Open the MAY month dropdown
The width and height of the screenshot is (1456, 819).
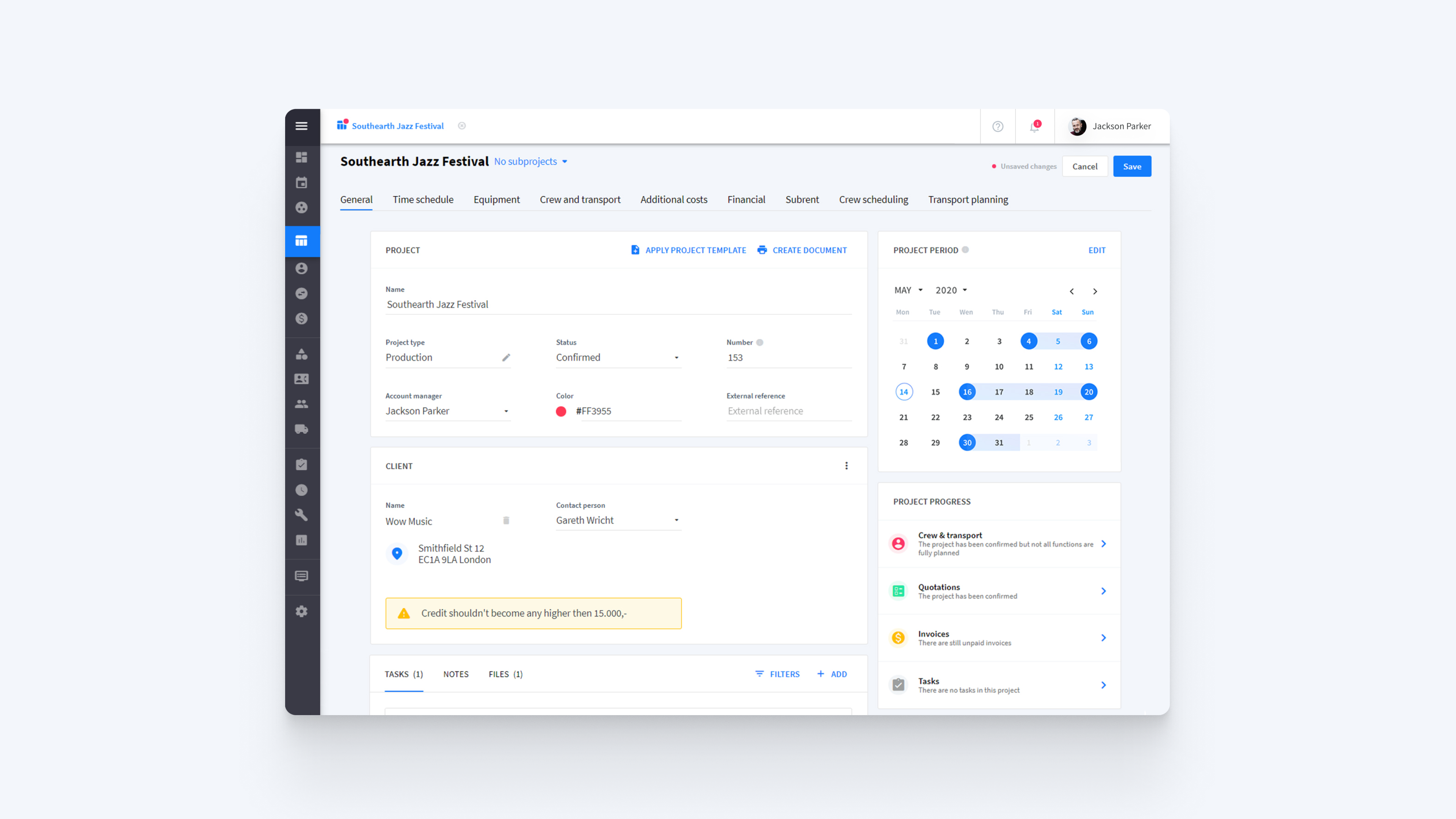pyautogui.click(x=908, y=290)
